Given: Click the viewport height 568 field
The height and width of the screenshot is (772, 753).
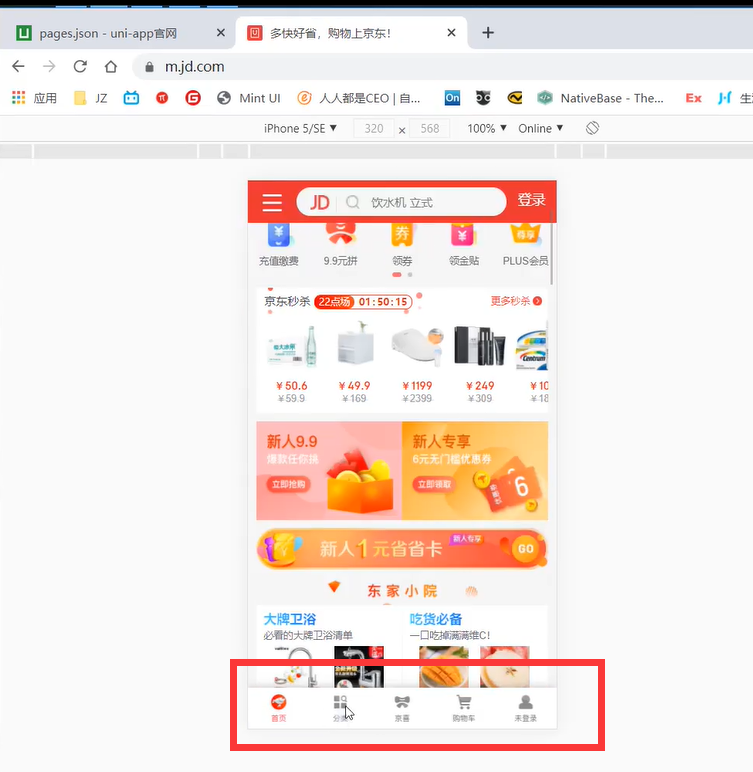Looking at the screenshot, I should pos(429,129).
